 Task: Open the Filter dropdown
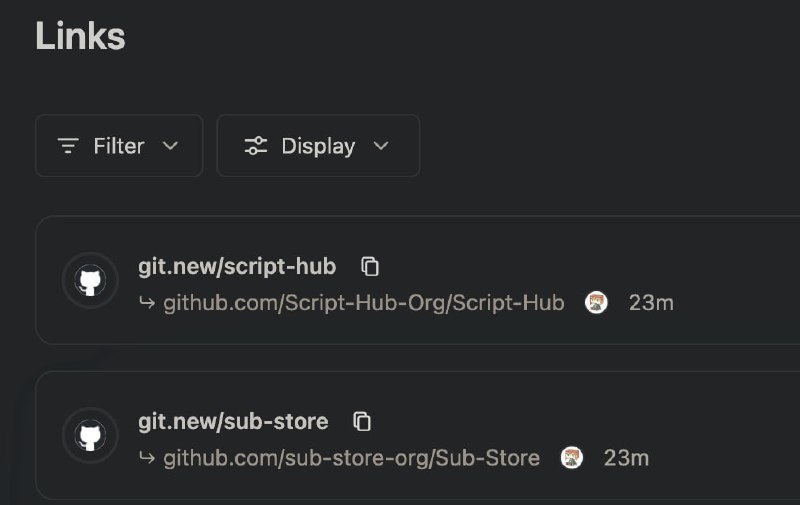coord(119,146)
